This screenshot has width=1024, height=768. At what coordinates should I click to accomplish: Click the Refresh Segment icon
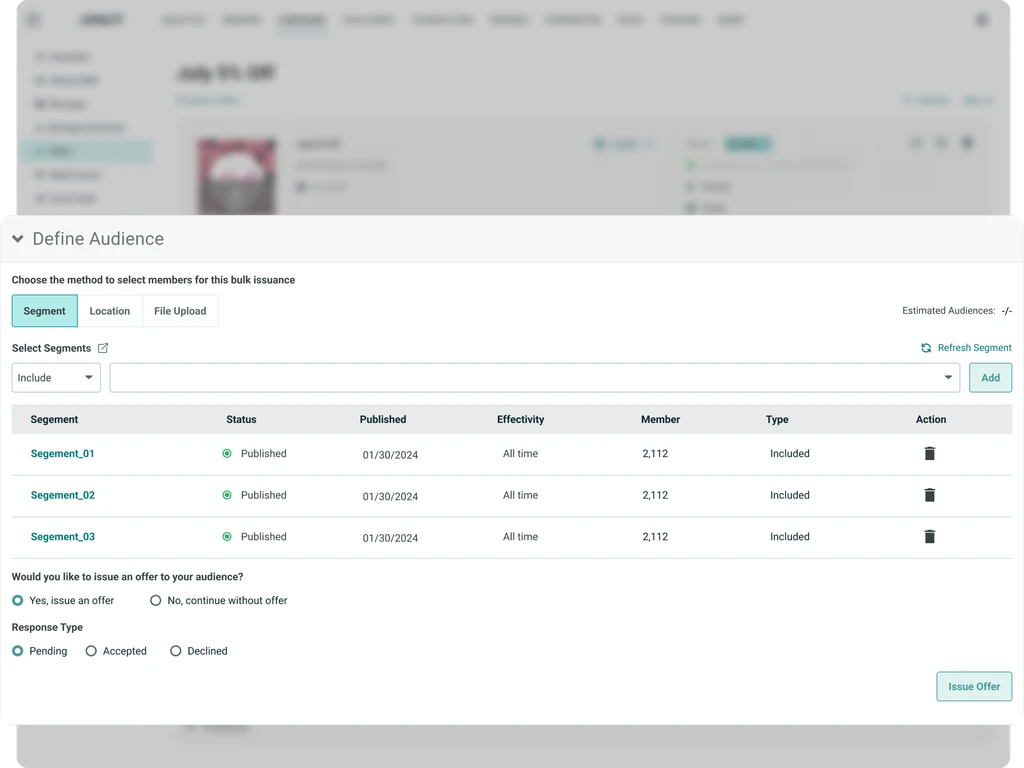(926, 348)
